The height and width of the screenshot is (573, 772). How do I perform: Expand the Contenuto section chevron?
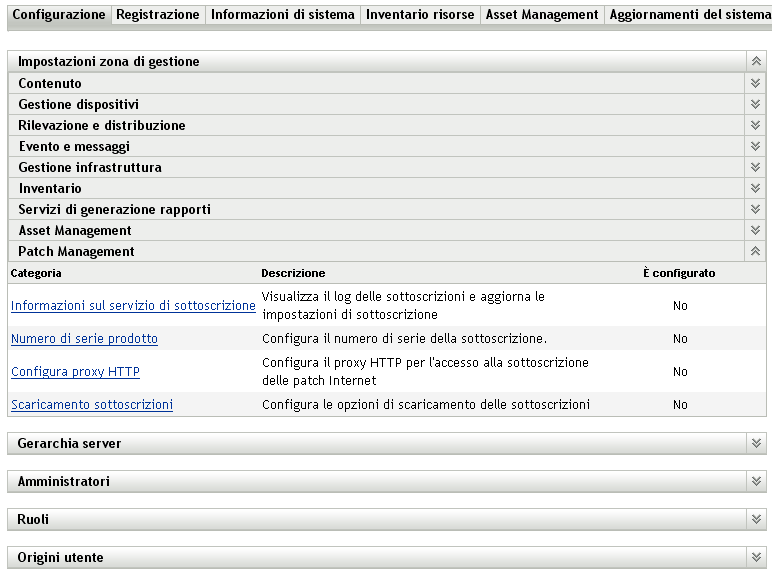pos(756,84)
